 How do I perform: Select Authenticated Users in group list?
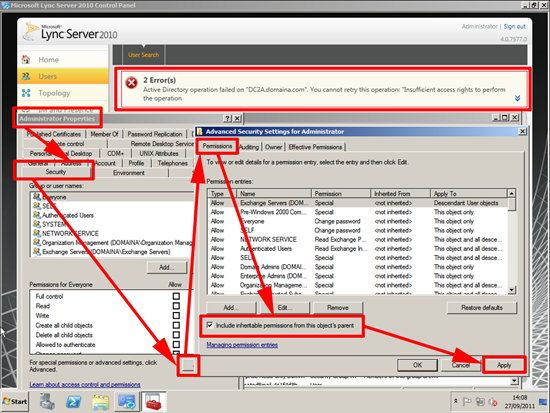68,215
